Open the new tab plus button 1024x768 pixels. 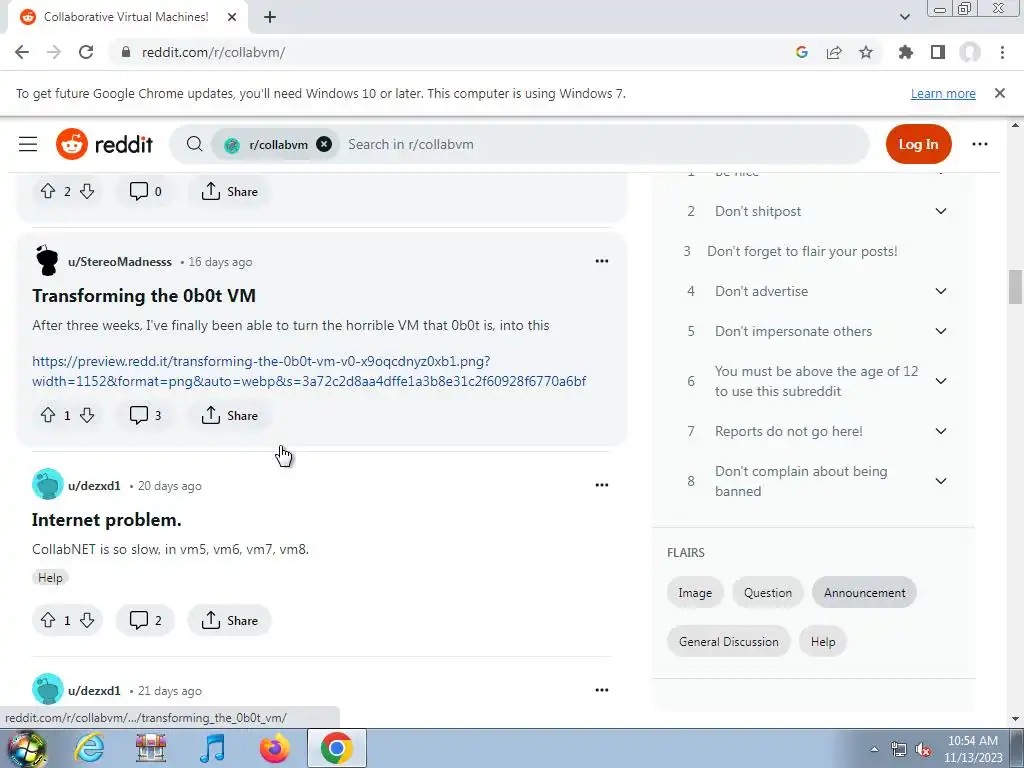270,17
